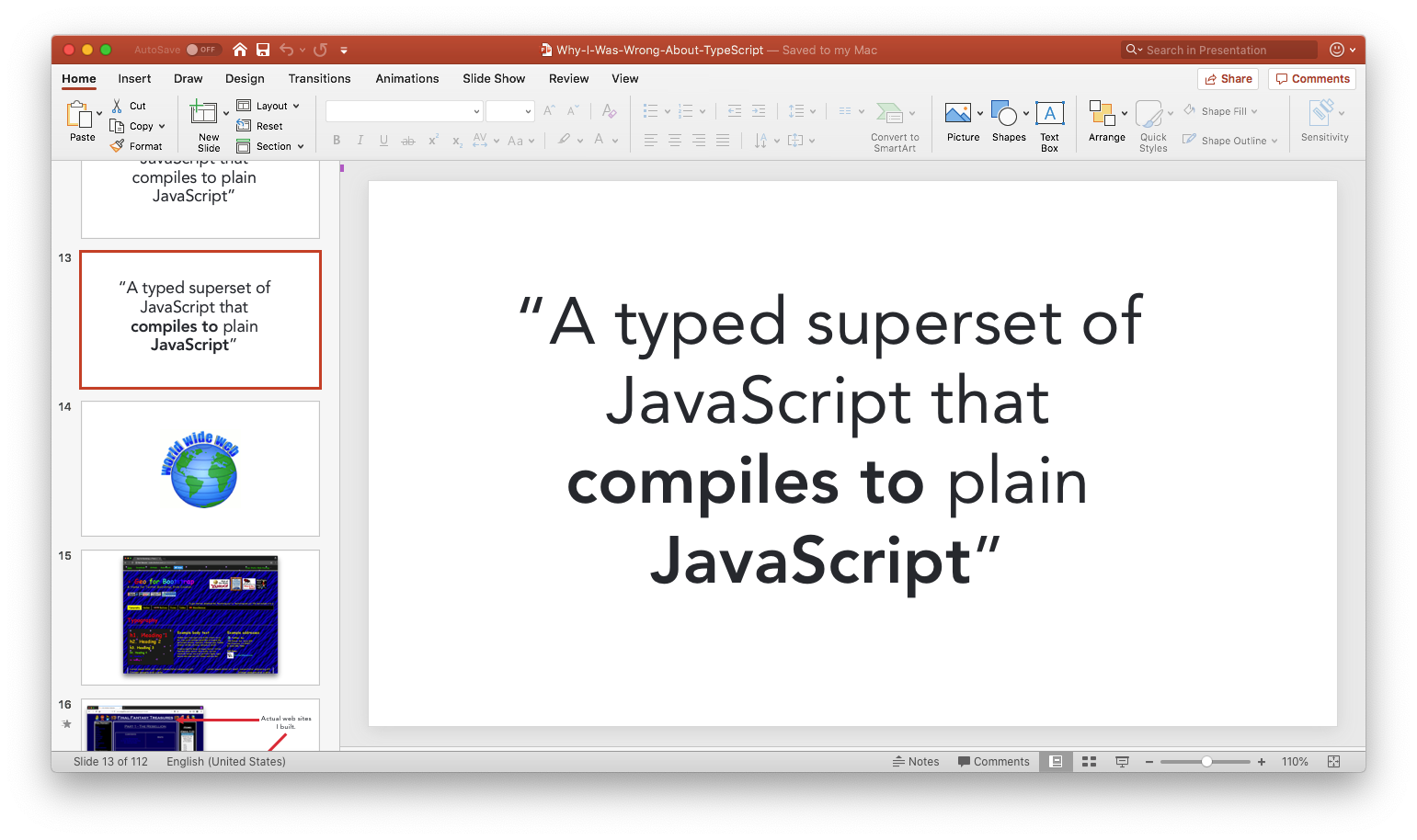Toggle Superscript formatting
This screenshot has height=840, width=1417.
pyautogui.click(x=433, y=141)
